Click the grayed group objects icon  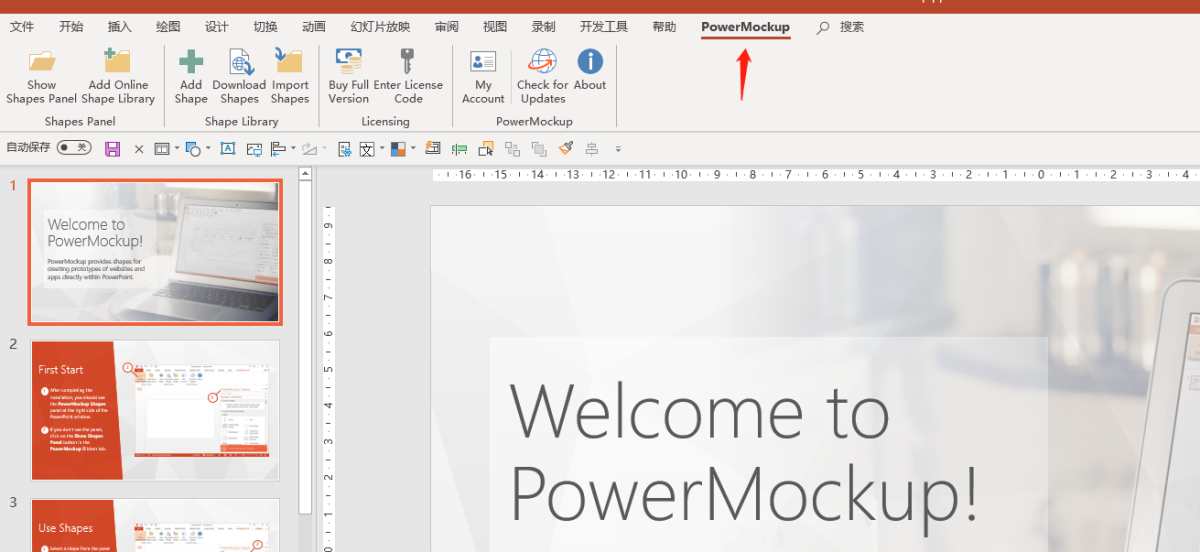(513, 149)
